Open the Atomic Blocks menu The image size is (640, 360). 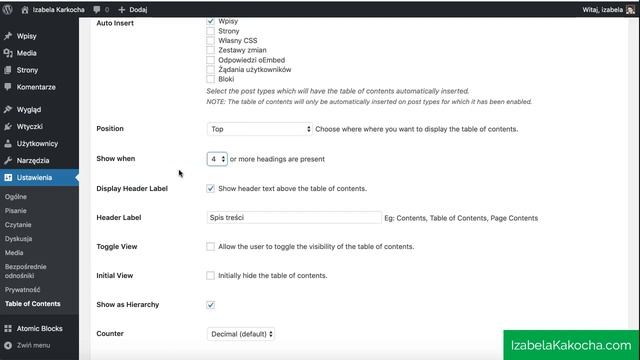pos(40,329)
